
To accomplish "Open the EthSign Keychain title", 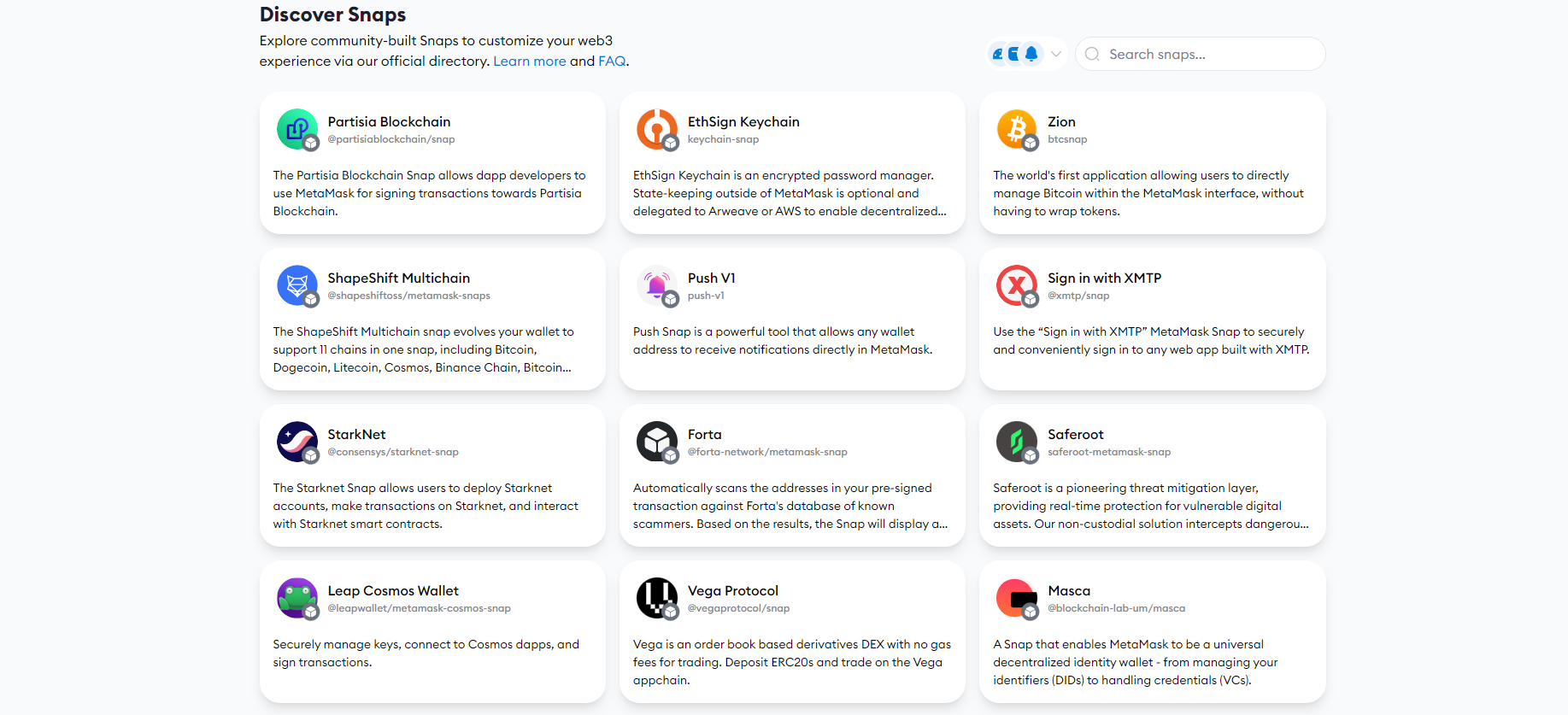I will click(x=743, y=121).
